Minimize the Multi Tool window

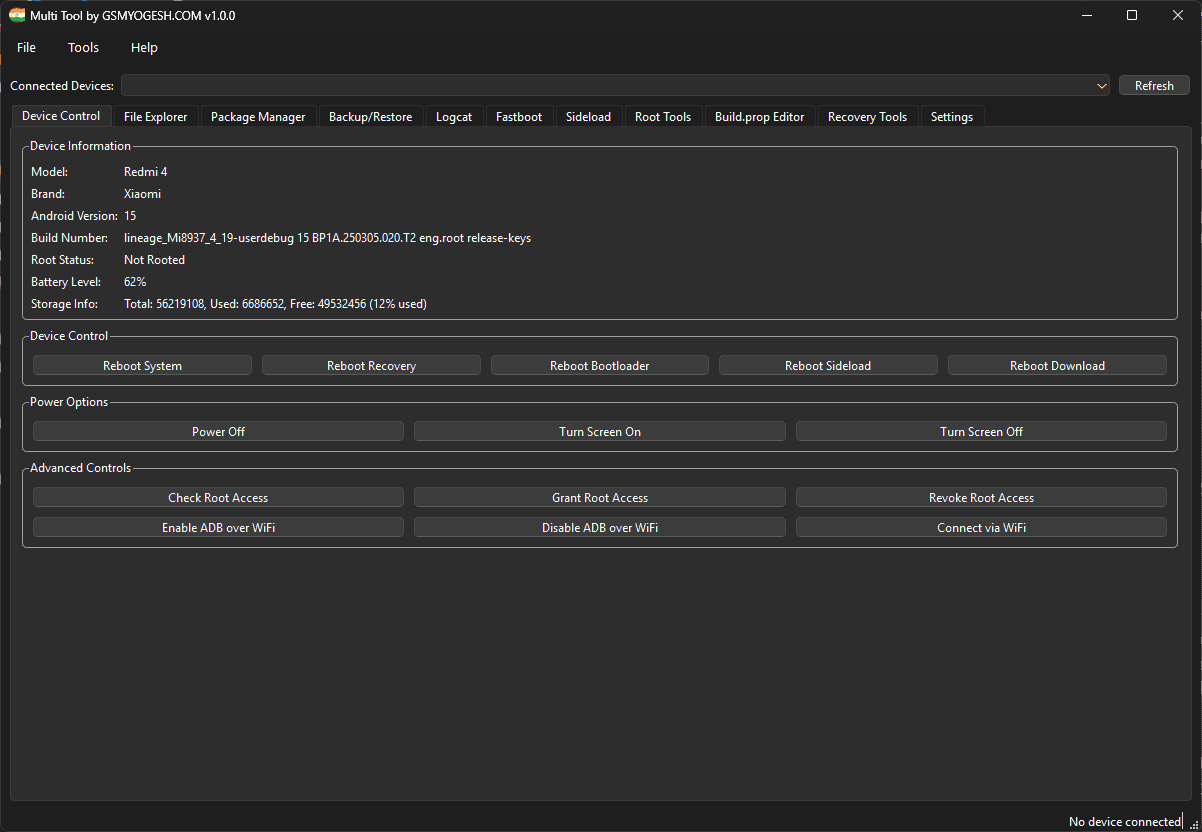(x=1085, y=15)
